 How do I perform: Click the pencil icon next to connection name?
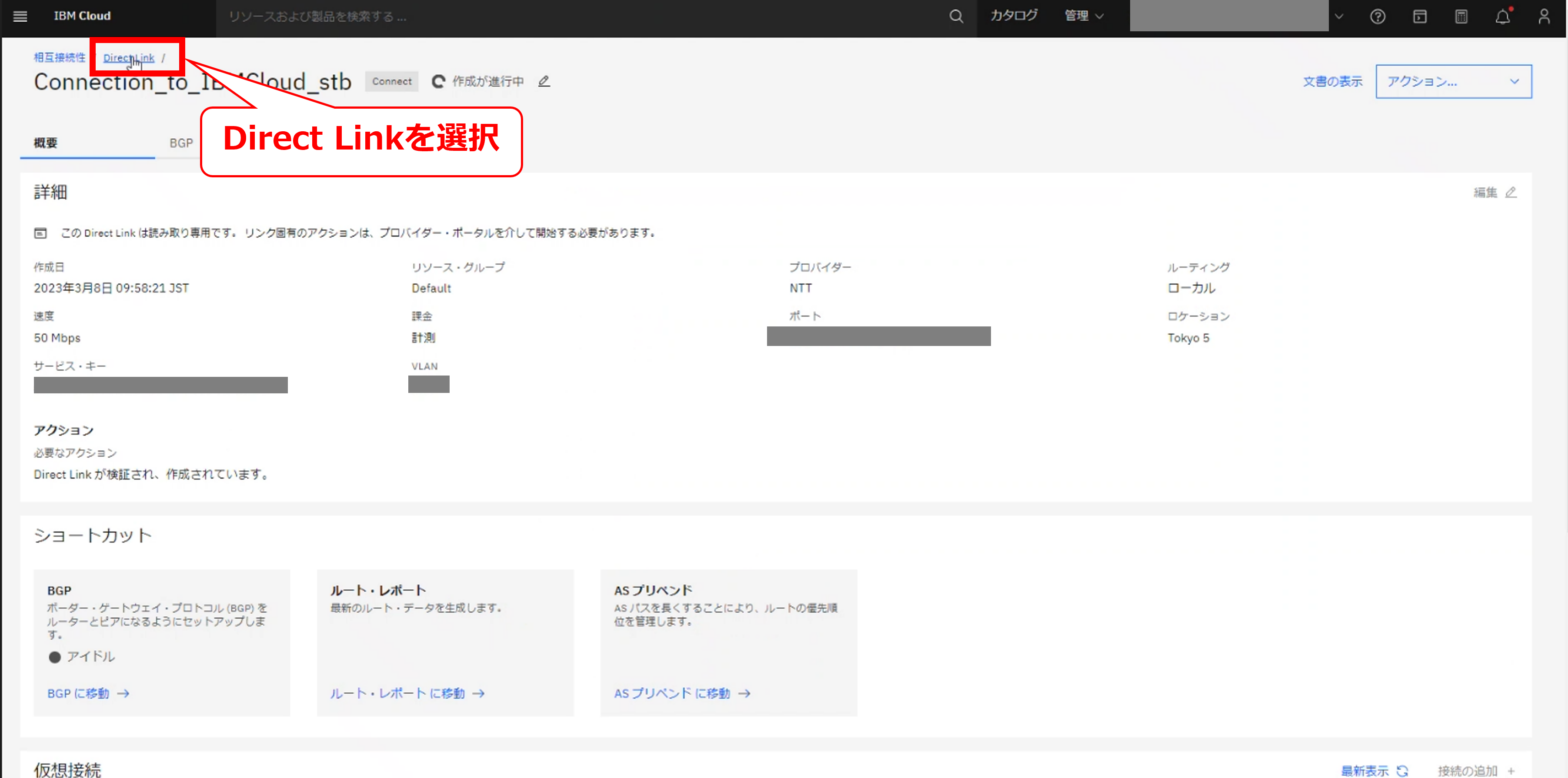[544, 81]
